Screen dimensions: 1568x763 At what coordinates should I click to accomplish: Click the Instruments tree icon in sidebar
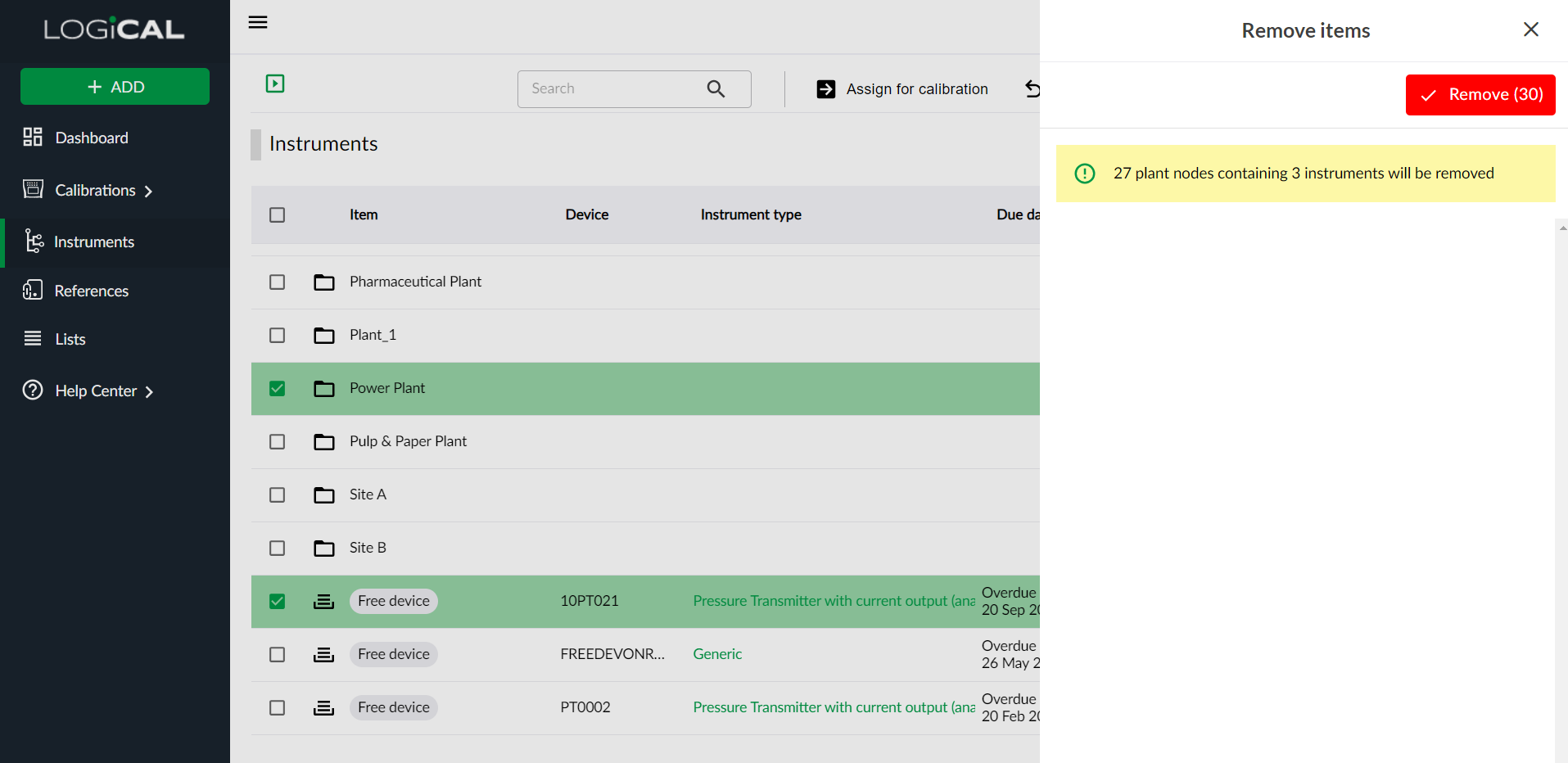34,241
